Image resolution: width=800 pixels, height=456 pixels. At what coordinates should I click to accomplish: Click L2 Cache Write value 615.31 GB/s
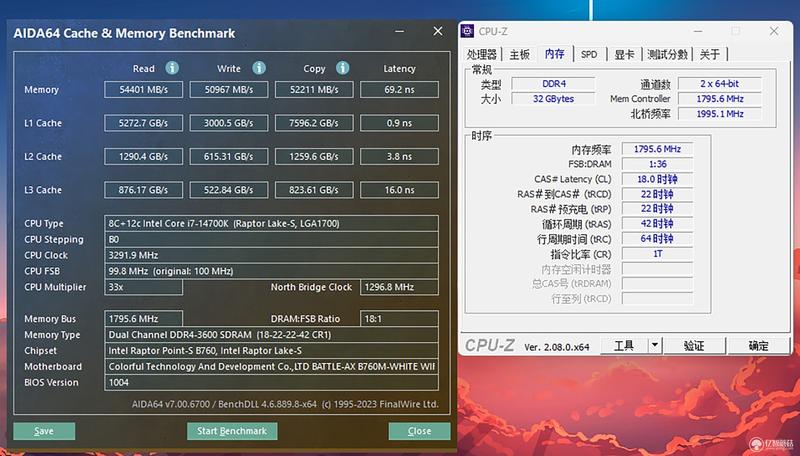click(229, 157)
